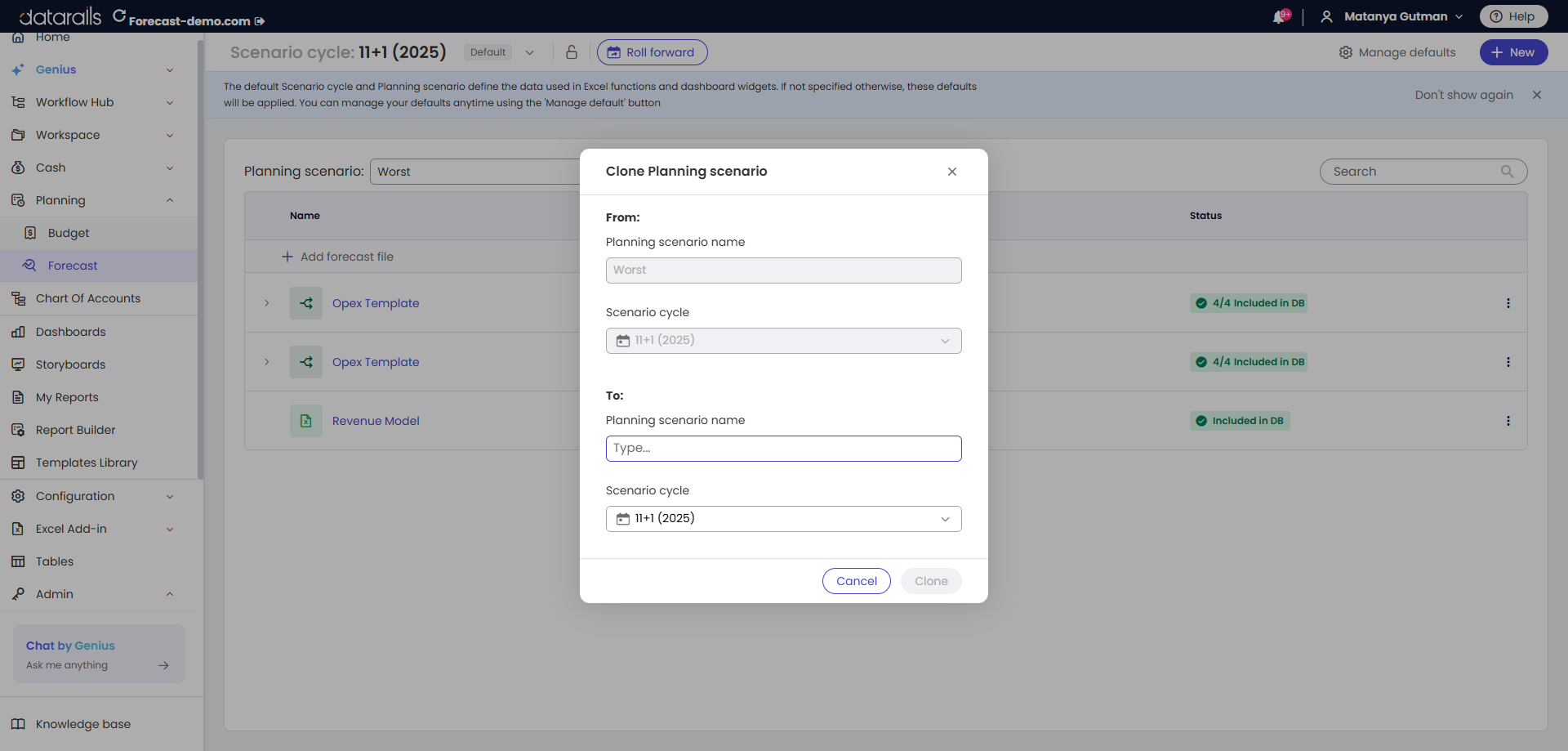Click the Excel Add-in icon
1568x751 pixels.
click(18, 529)
